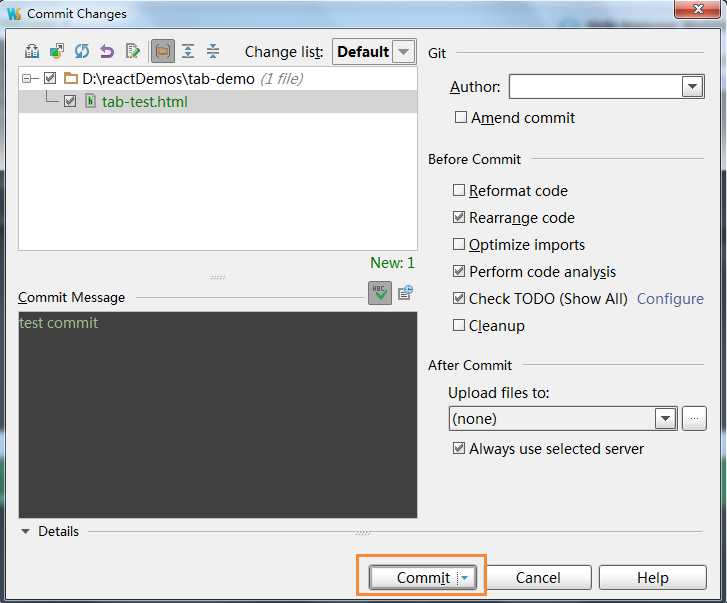Open the Upload files to (none) dropdown

coord(666,419)
